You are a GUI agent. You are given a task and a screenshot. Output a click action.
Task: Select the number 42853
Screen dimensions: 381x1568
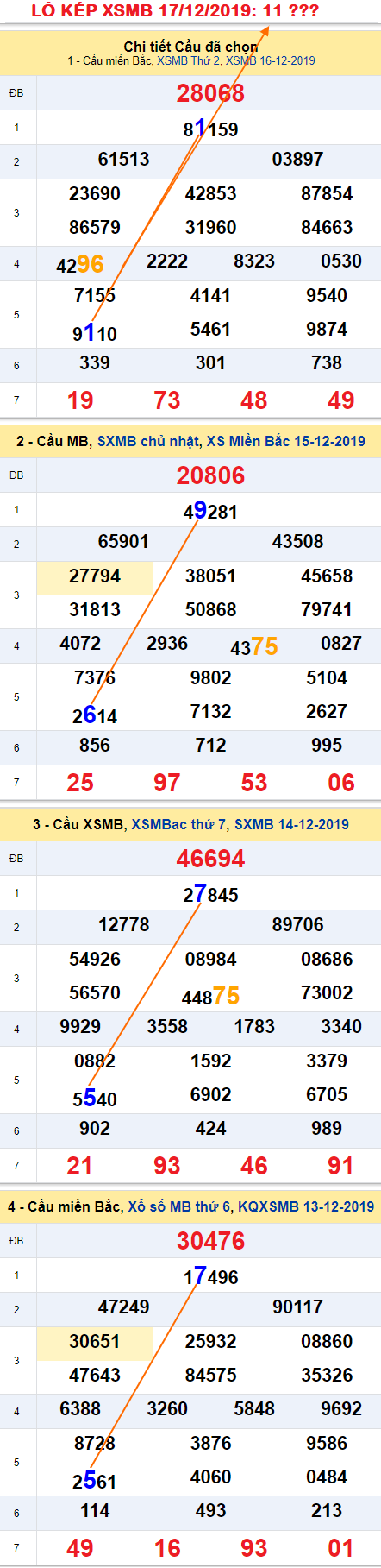click(x=210, y=194)
